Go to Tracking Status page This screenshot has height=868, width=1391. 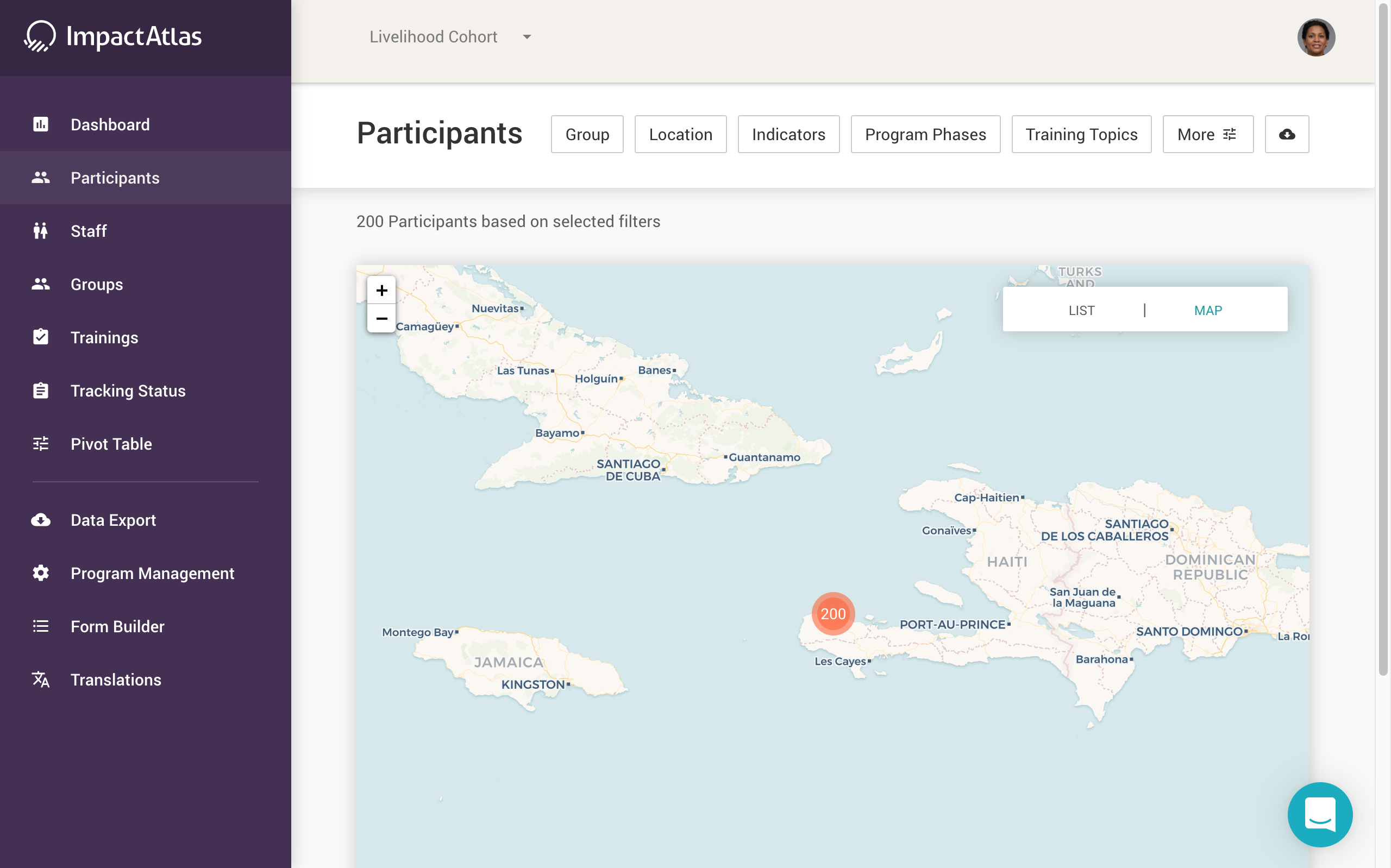(x=128, y=391)
